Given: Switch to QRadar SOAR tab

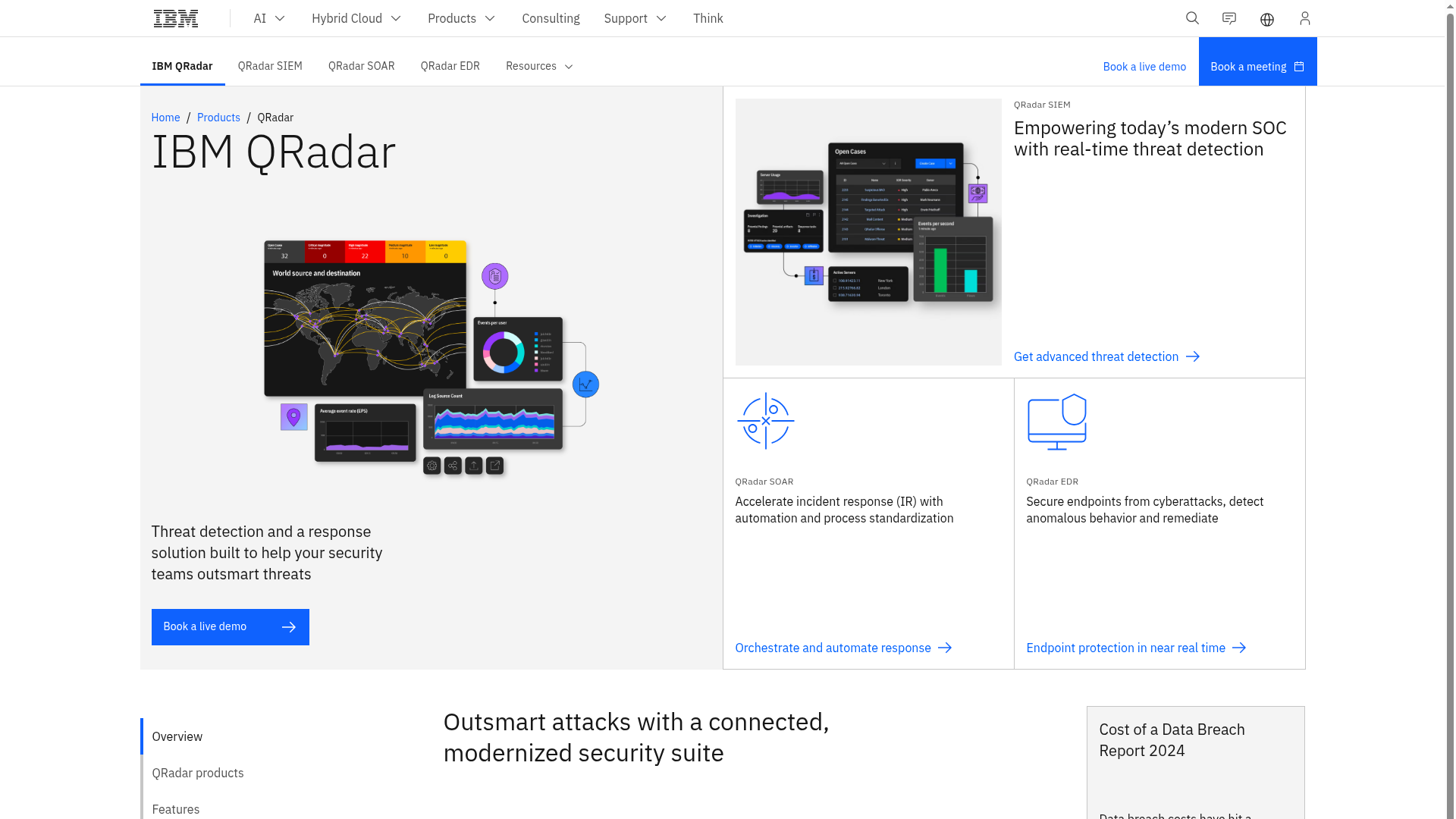Looking at the screenshot, I should pos(361,66).
